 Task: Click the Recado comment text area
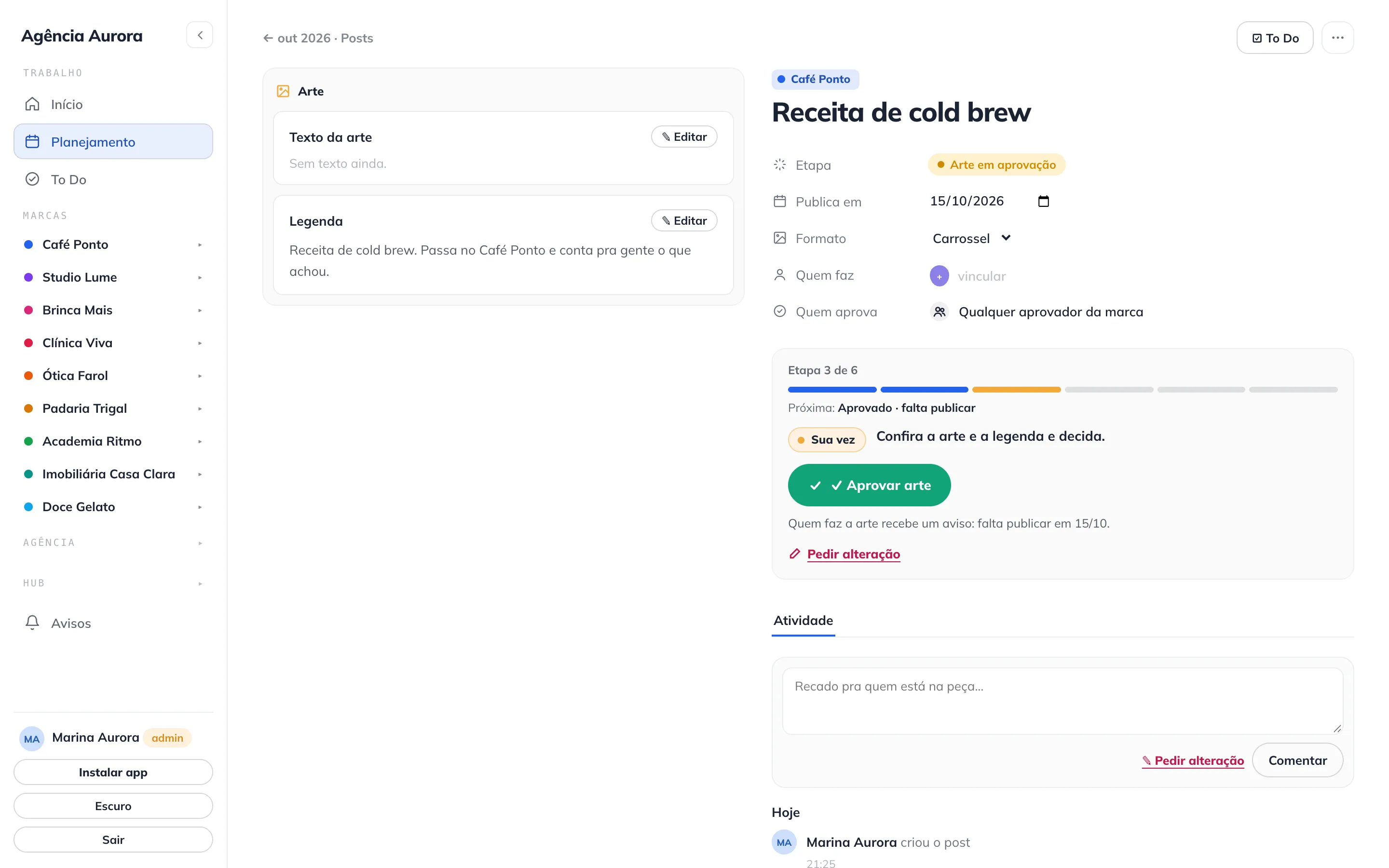[x=1062, y=701]
